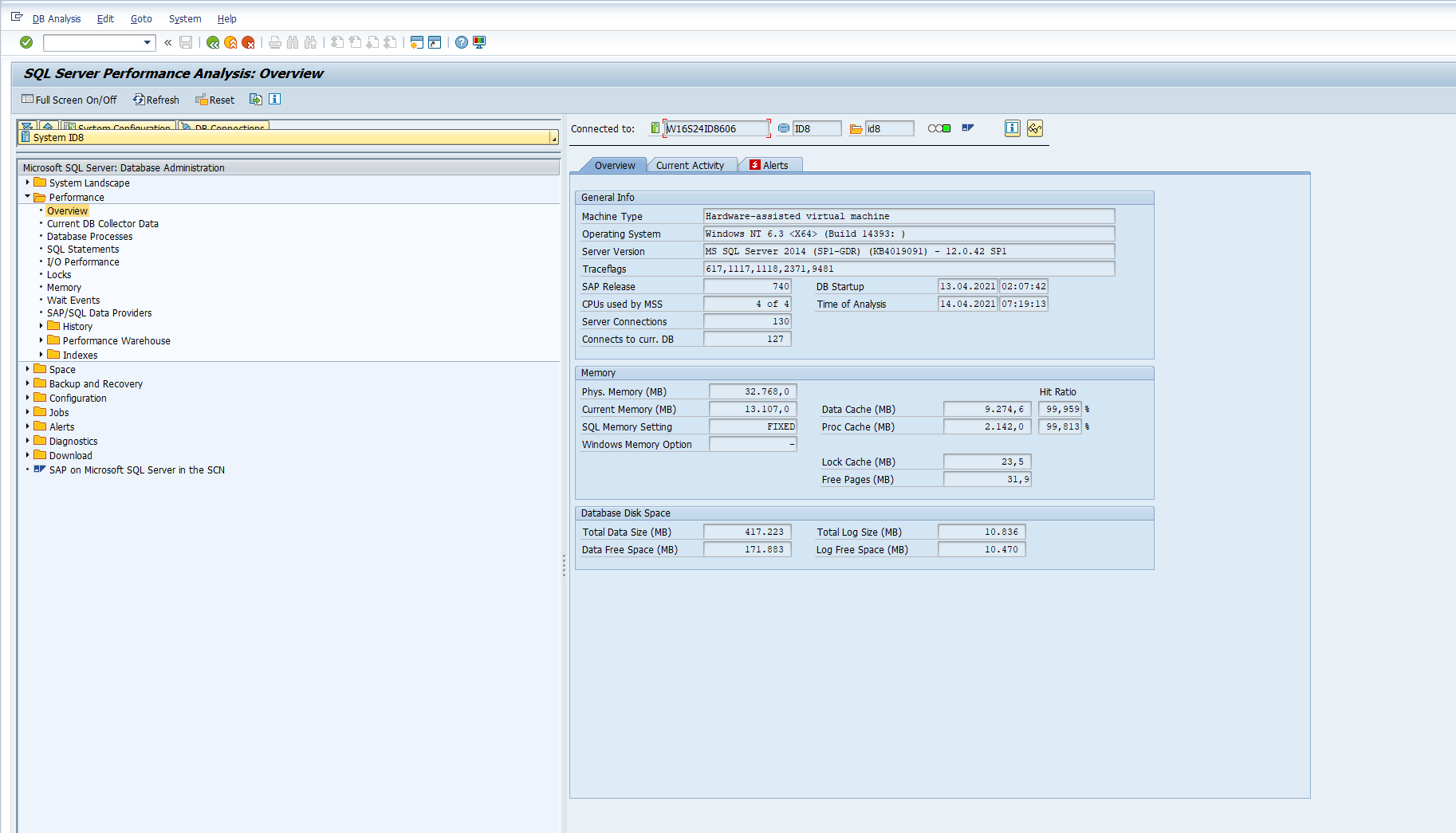Click the server name field W16S24ID8606
Screen dimensions: 1456x833
716,128
